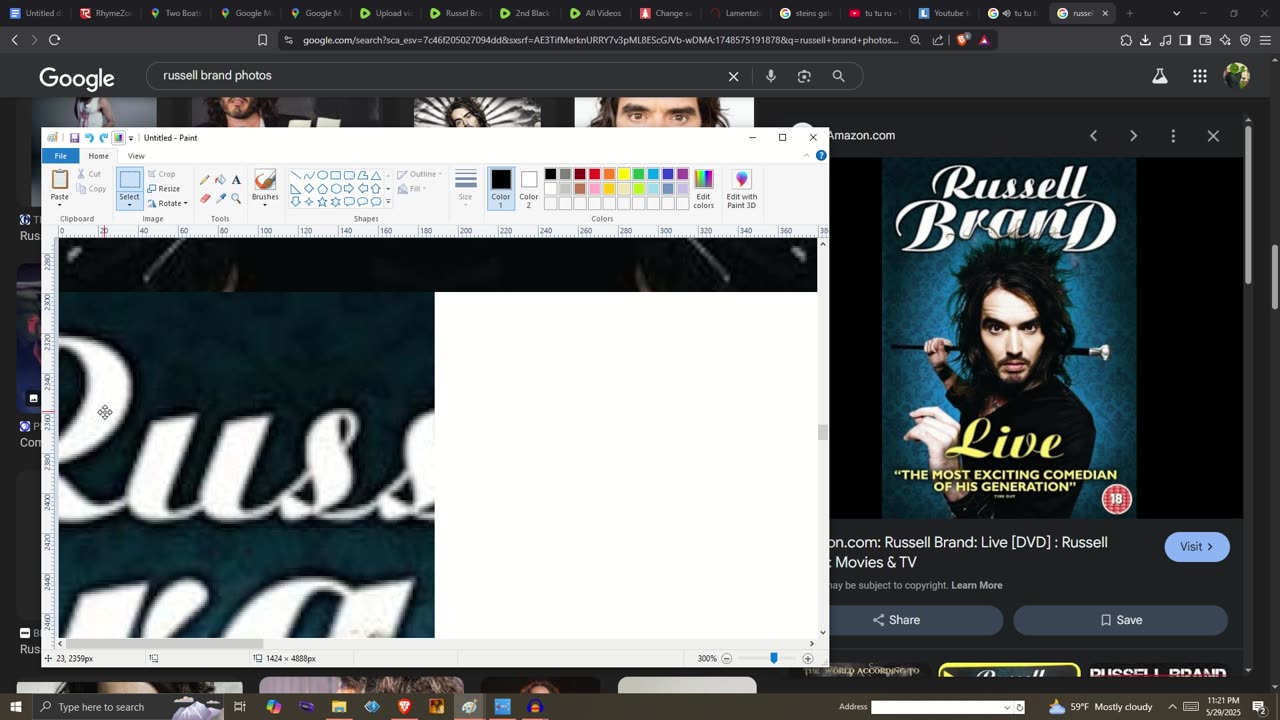Select the Magnifier tool in Paint
The width and height of the screenshot is (1280, 720).
(x=236, y=198)
